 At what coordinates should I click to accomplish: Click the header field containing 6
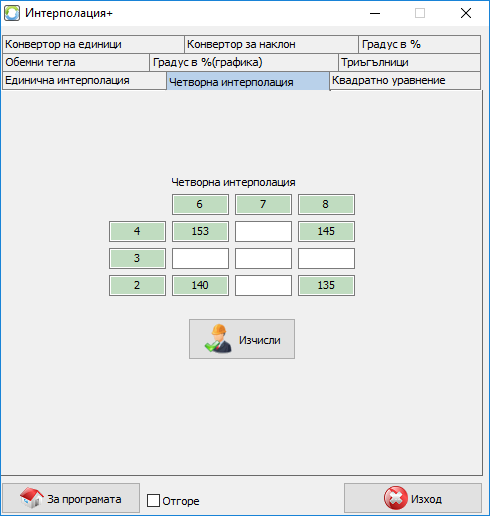(x=200, y=204)
